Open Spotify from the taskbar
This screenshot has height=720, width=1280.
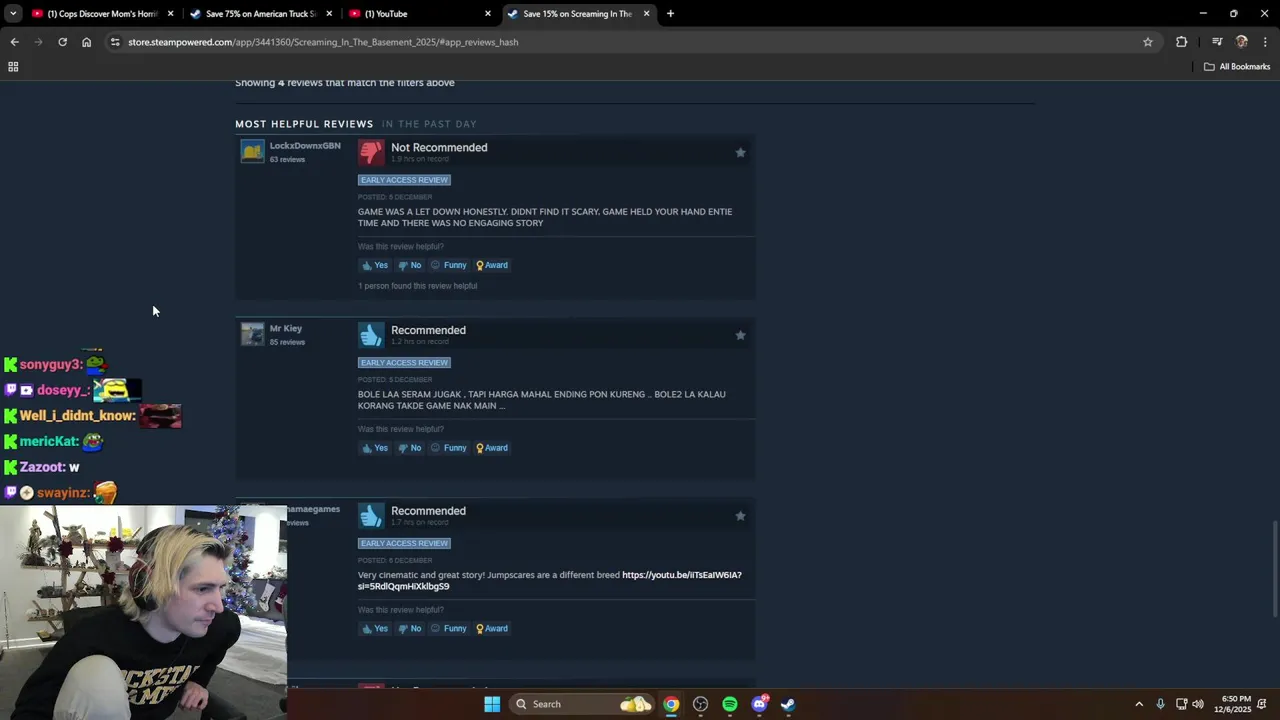pyautogui.click(x=730, y=704)
